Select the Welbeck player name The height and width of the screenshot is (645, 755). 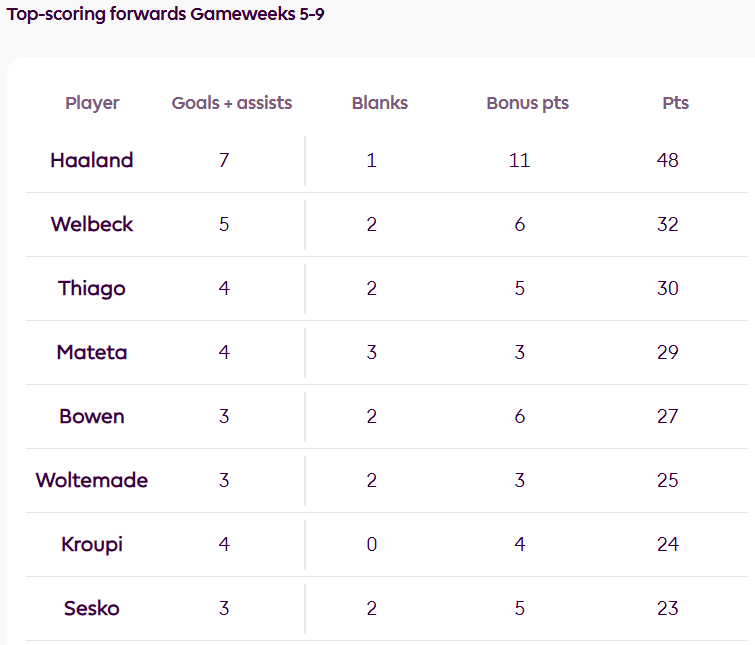pos(92,224)
